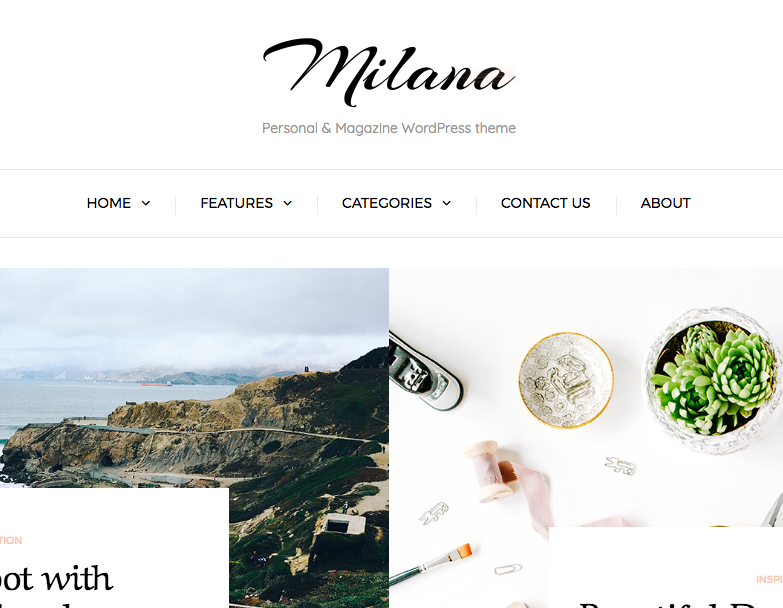Click the Milana script logo
This screenshot has height=608, width=783.
point(389,71)
